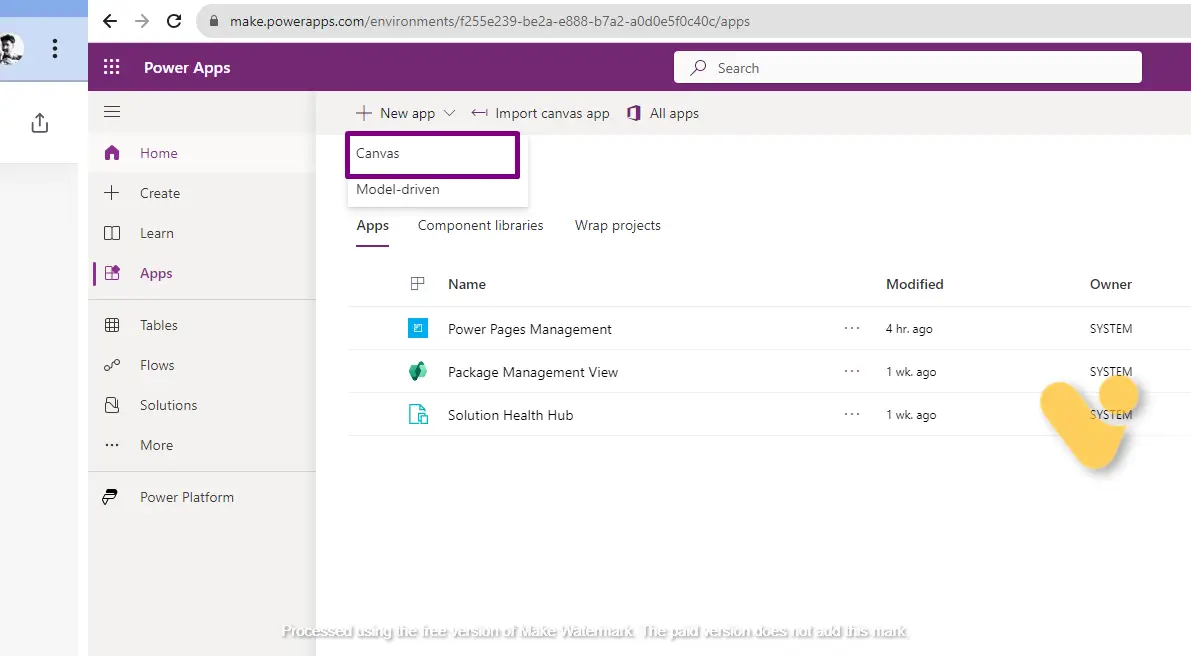The image size is (1191, 656).
Task: Open the Learn navigation link
Action: pos(156,233)
